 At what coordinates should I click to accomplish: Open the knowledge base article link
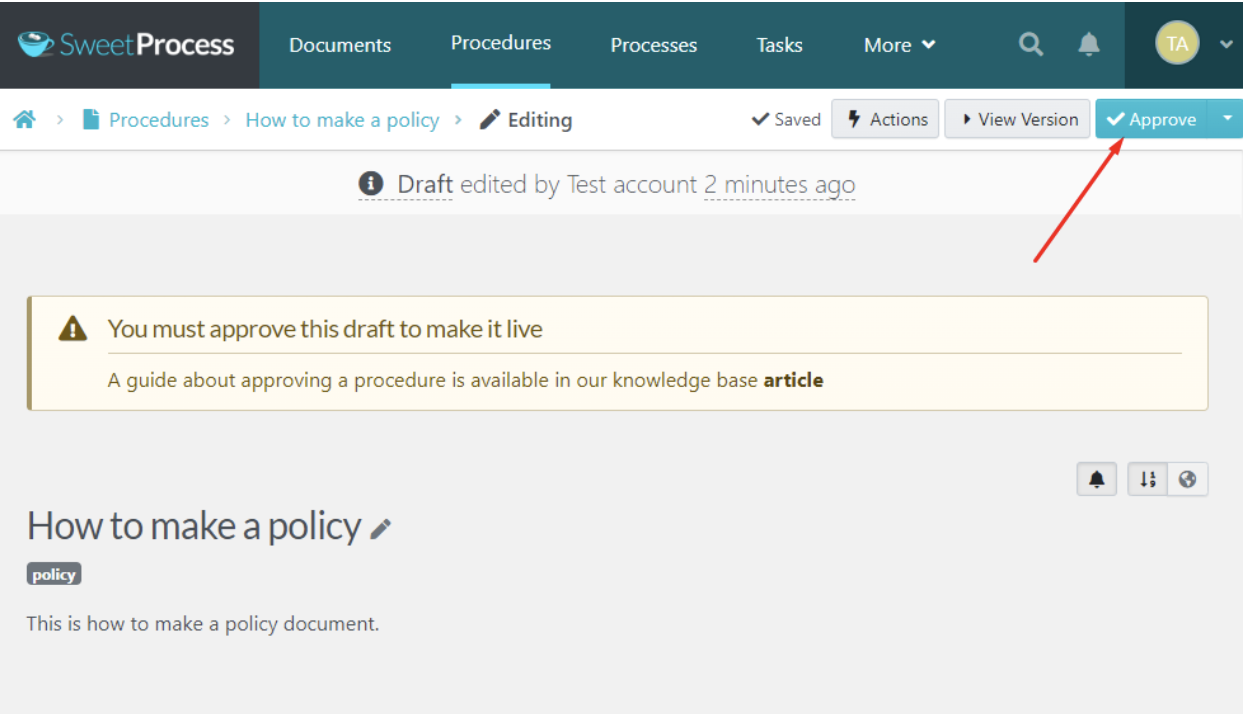(793, 380)
